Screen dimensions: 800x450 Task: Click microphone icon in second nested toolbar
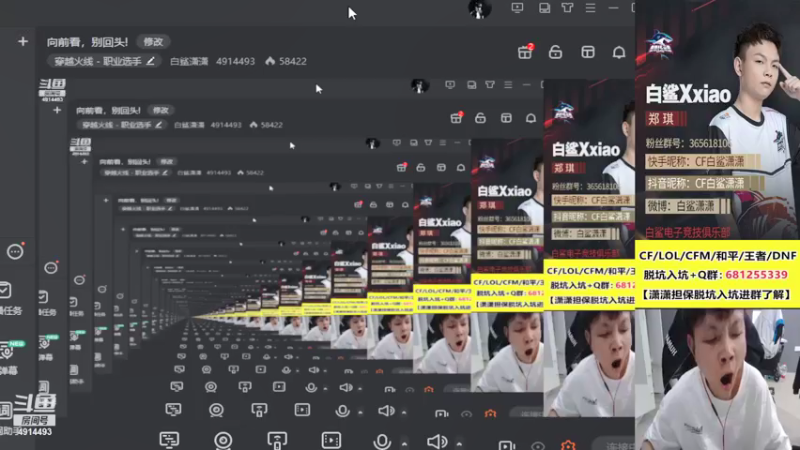point(311,387)
